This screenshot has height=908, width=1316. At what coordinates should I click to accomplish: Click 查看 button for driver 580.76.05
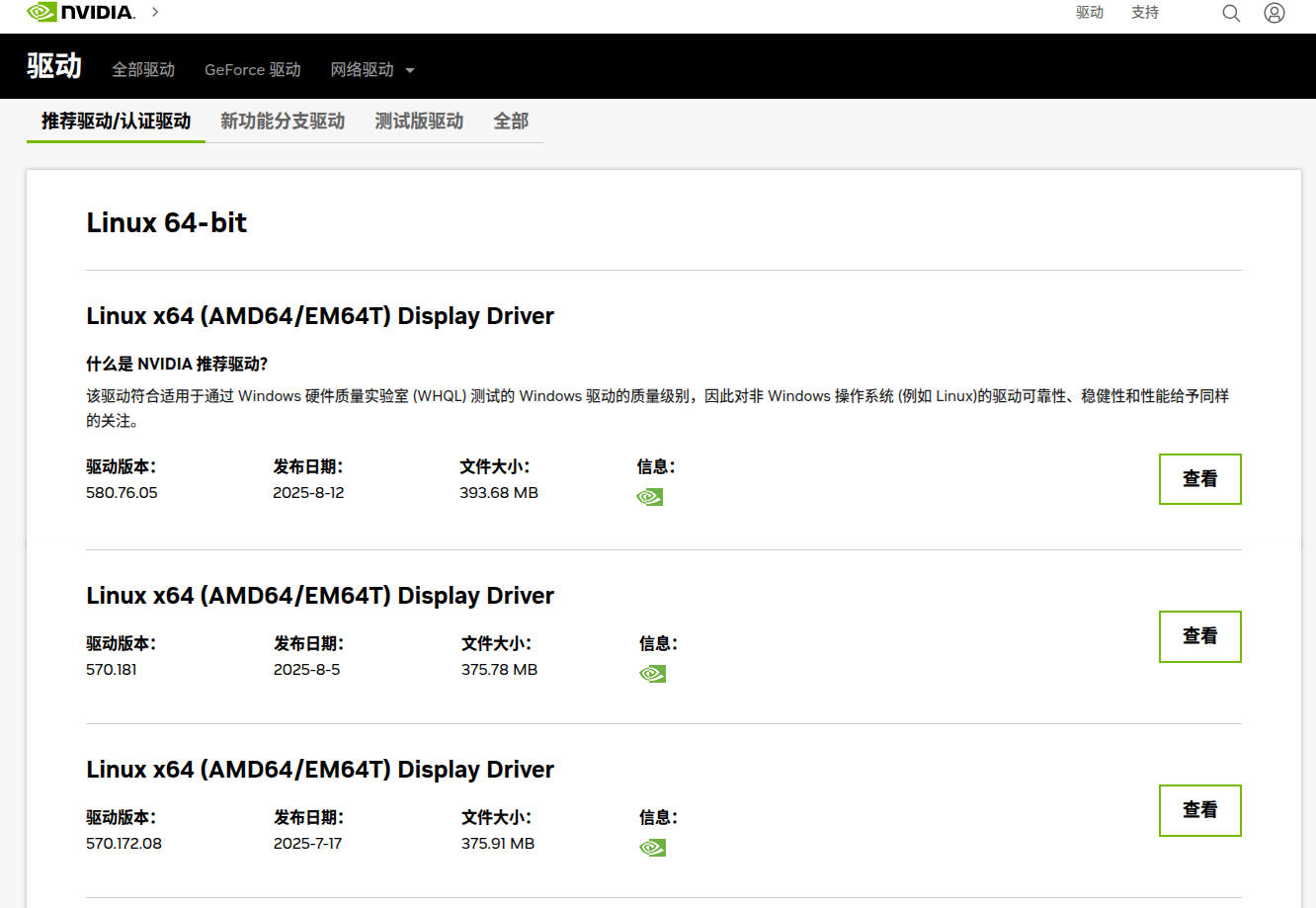[1200, 479]
